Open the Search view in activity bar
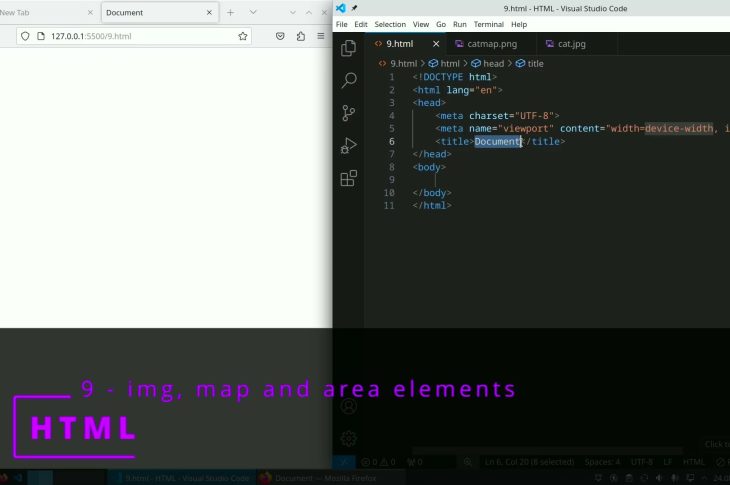 349,80
